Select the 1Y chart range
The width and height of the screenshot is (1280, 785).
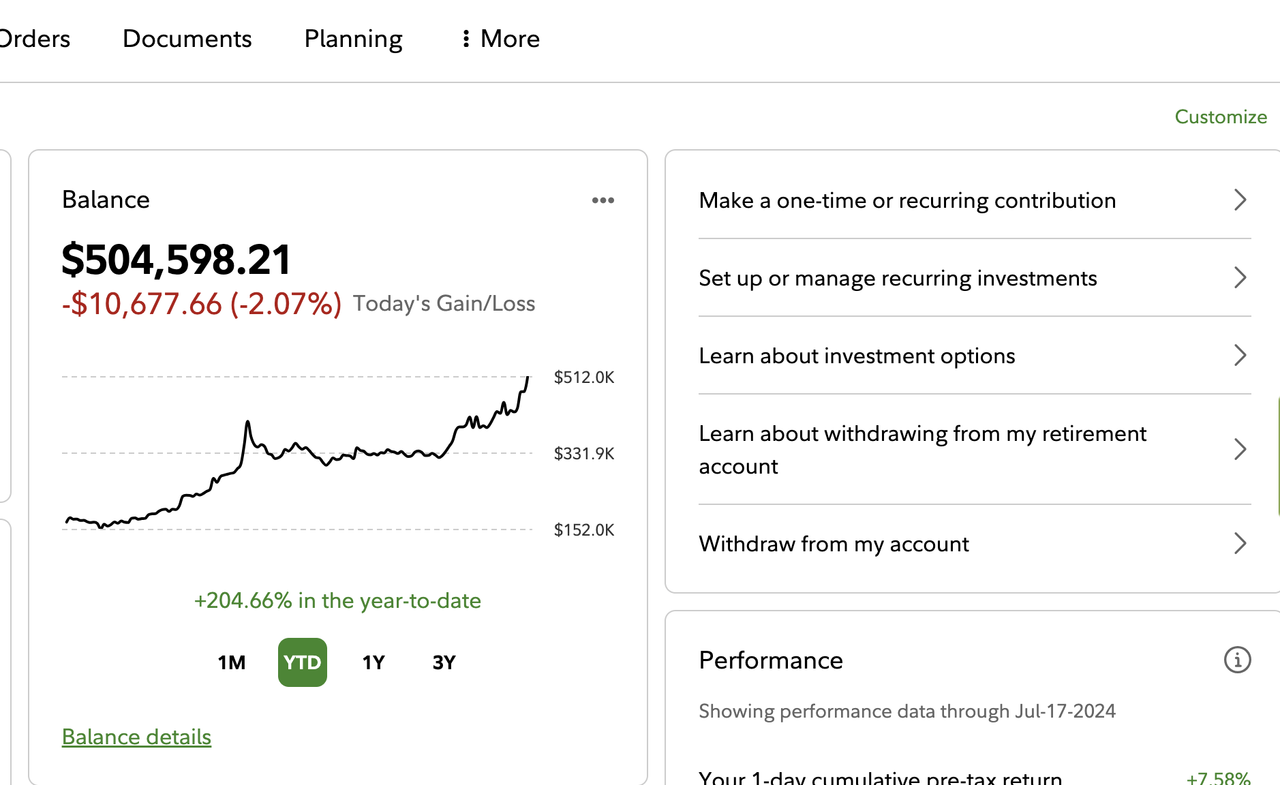coord(373,662)
